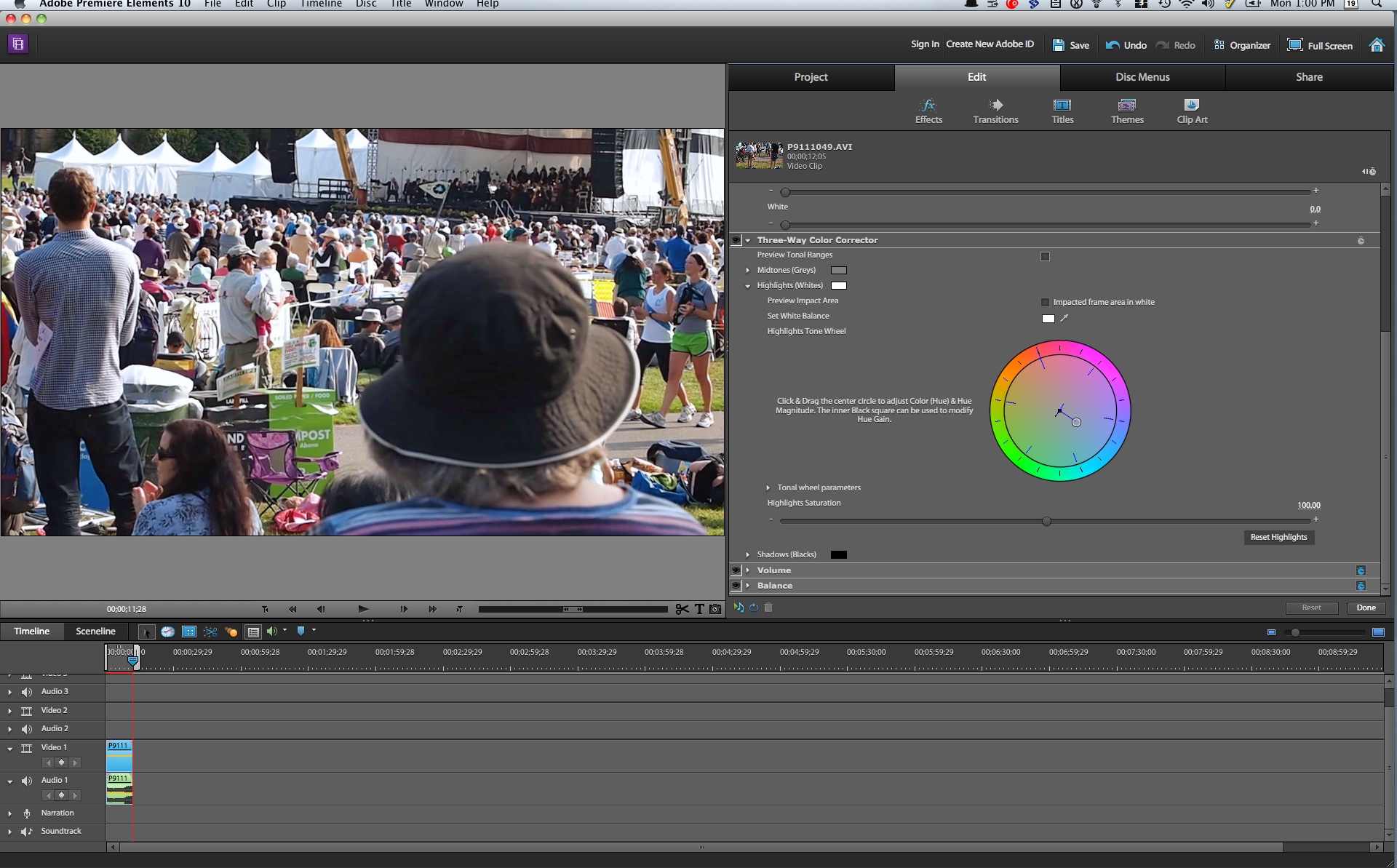The height and width of the screenshot is (868, 1397).
Task: Toggle Three-Way Color Corrector effect visibility
Action: tap(736, 240)
